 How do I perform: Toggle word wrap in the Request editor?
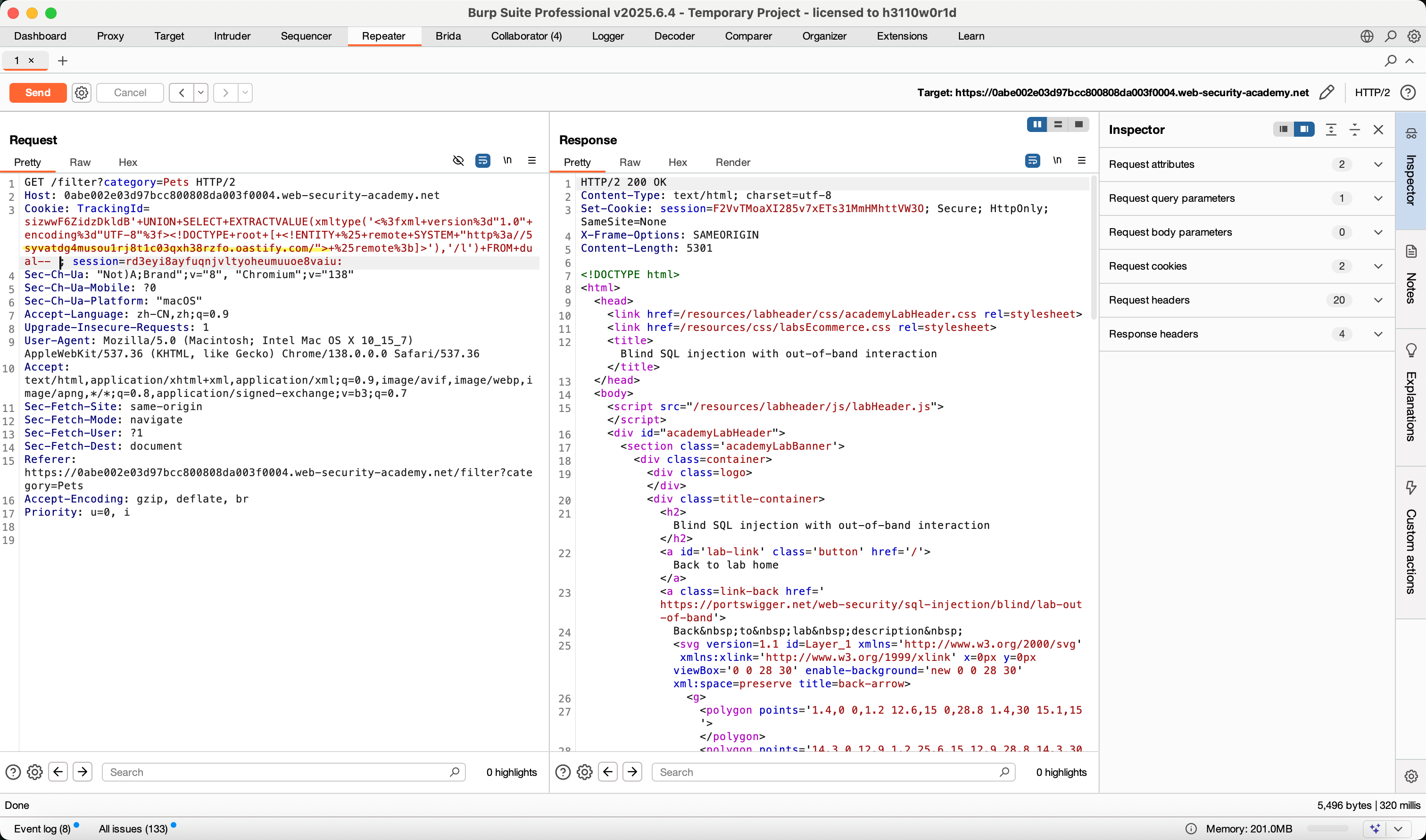(x=482, y=161)
